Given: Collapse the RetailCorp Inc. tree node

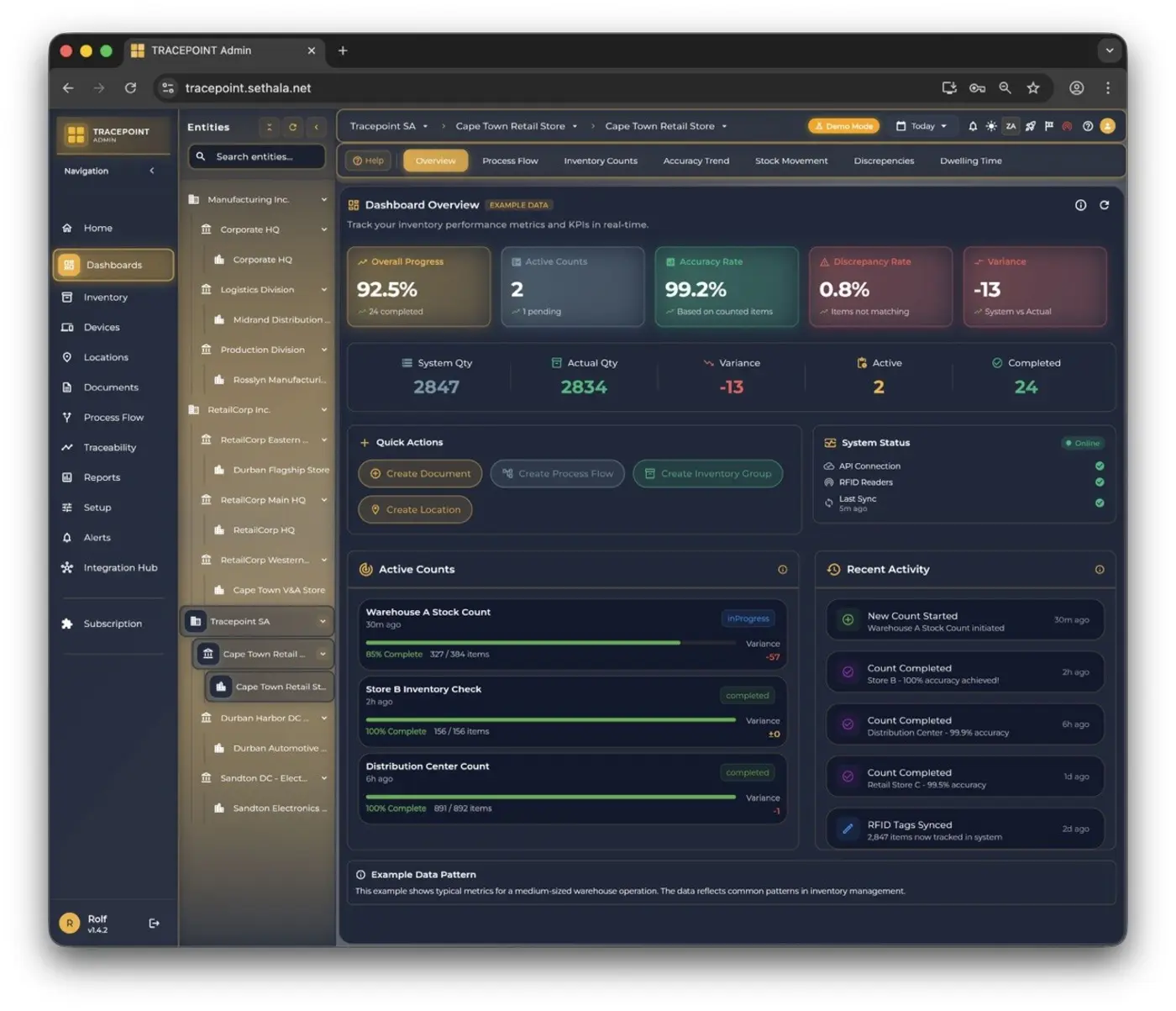Looking at the screenshot, I should point(324,409).
